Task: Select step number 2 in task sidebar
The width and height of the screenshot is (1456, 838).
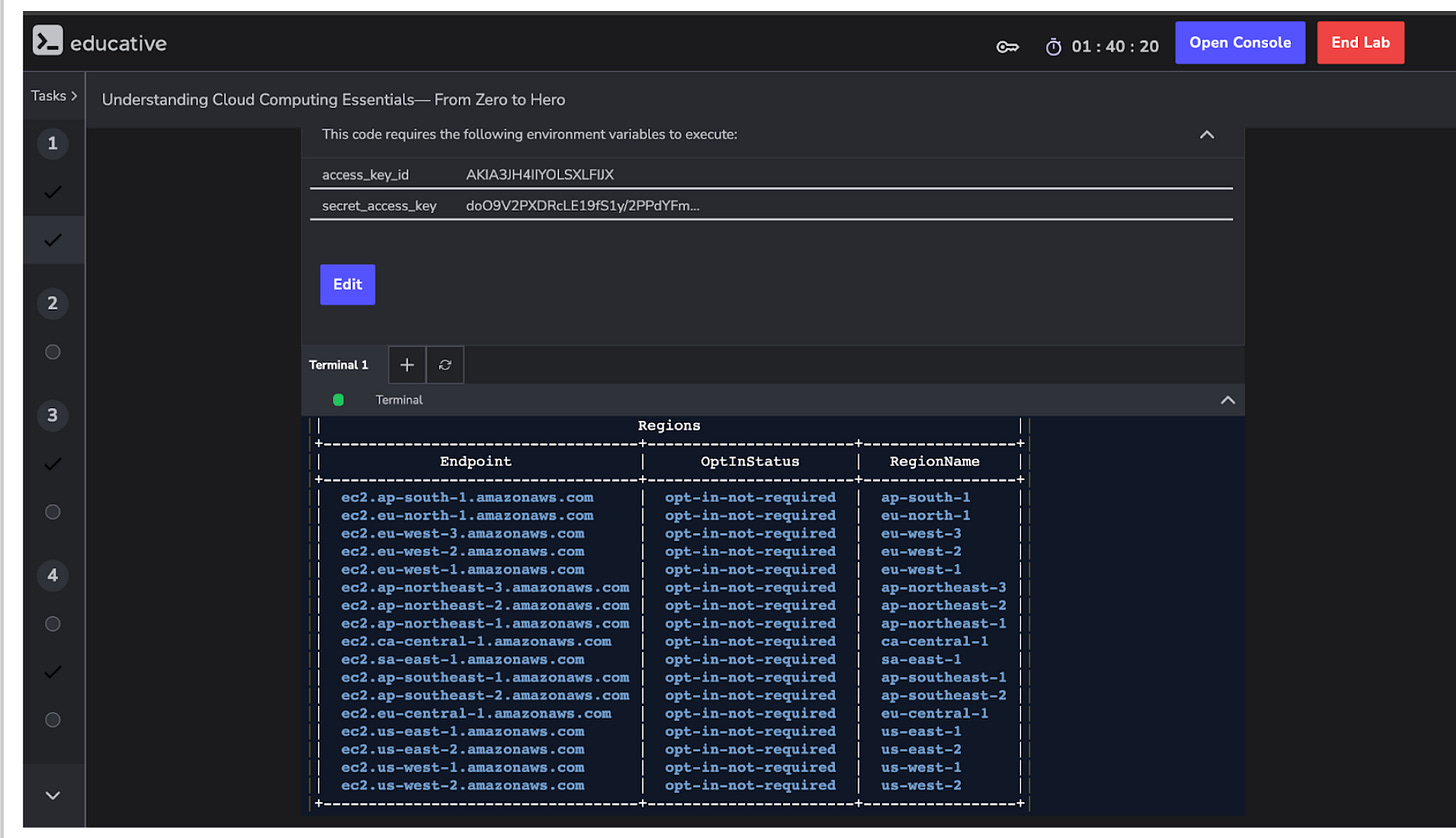Action: coord(53,304)
